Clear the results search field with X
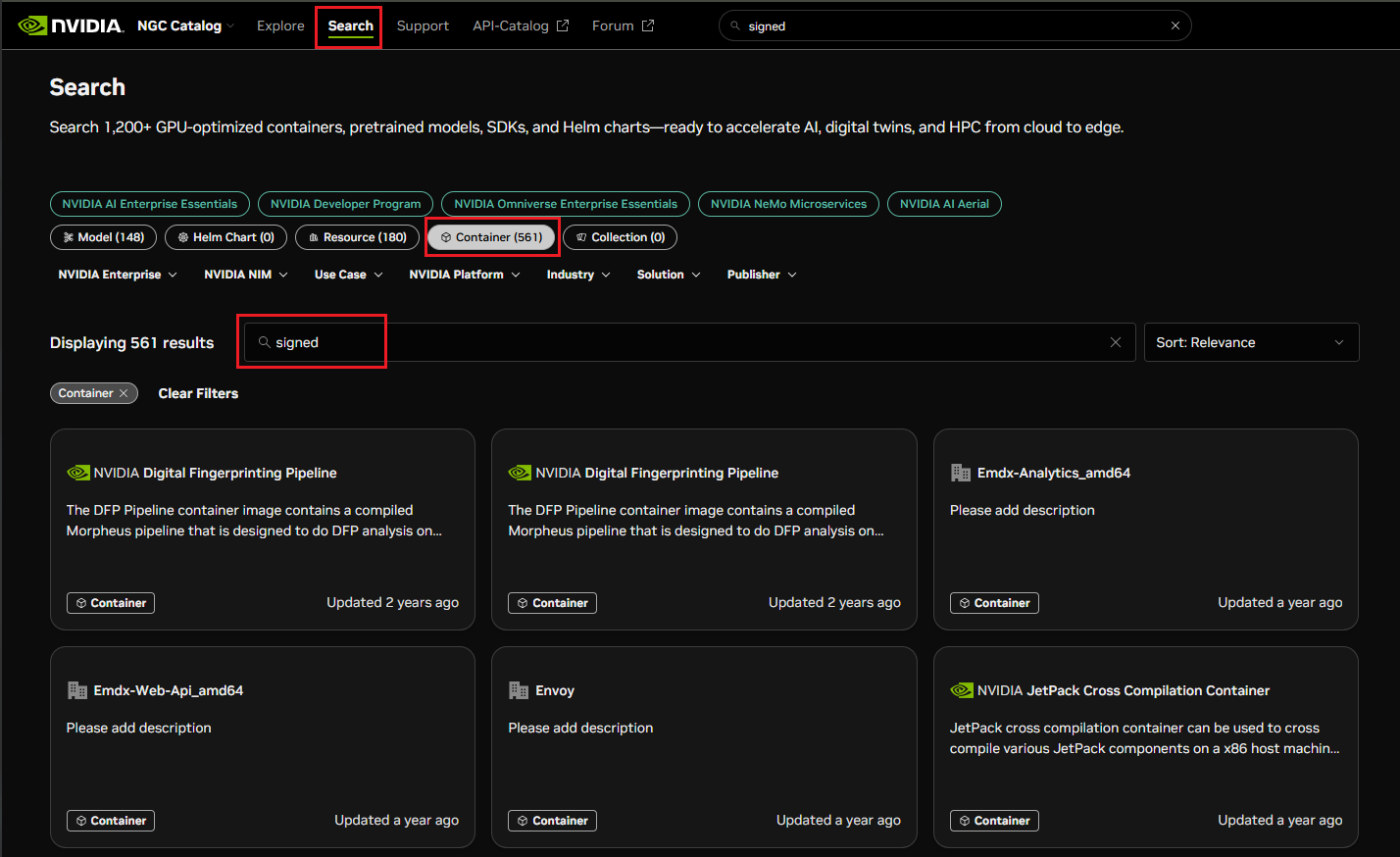Screen dimensions: 1400x857 coord(1116,342)
